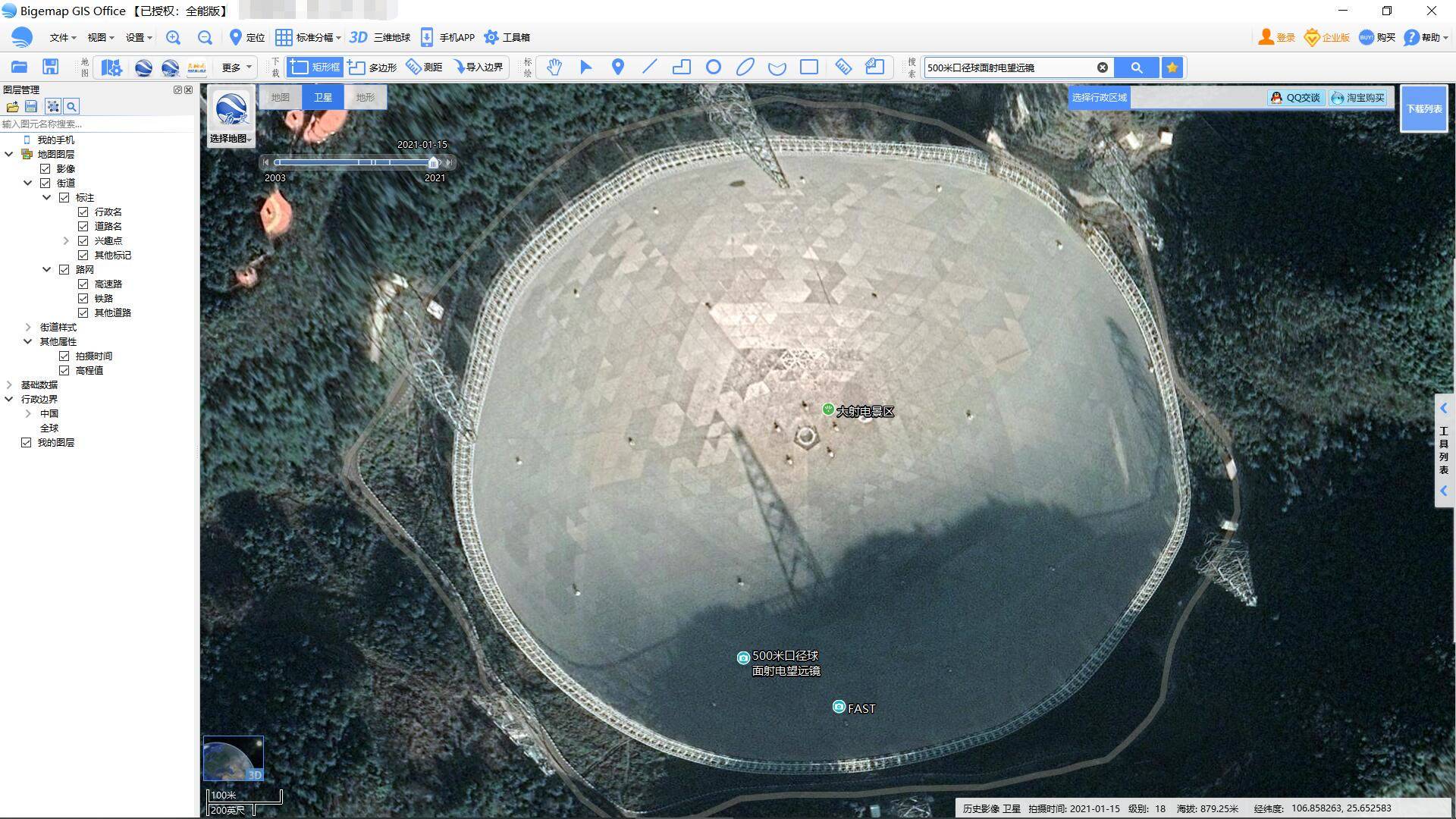The height and width of the screenshot is (819, 1456).
Task: Select the location pin marker tool
Action: (x=618, y=67)
